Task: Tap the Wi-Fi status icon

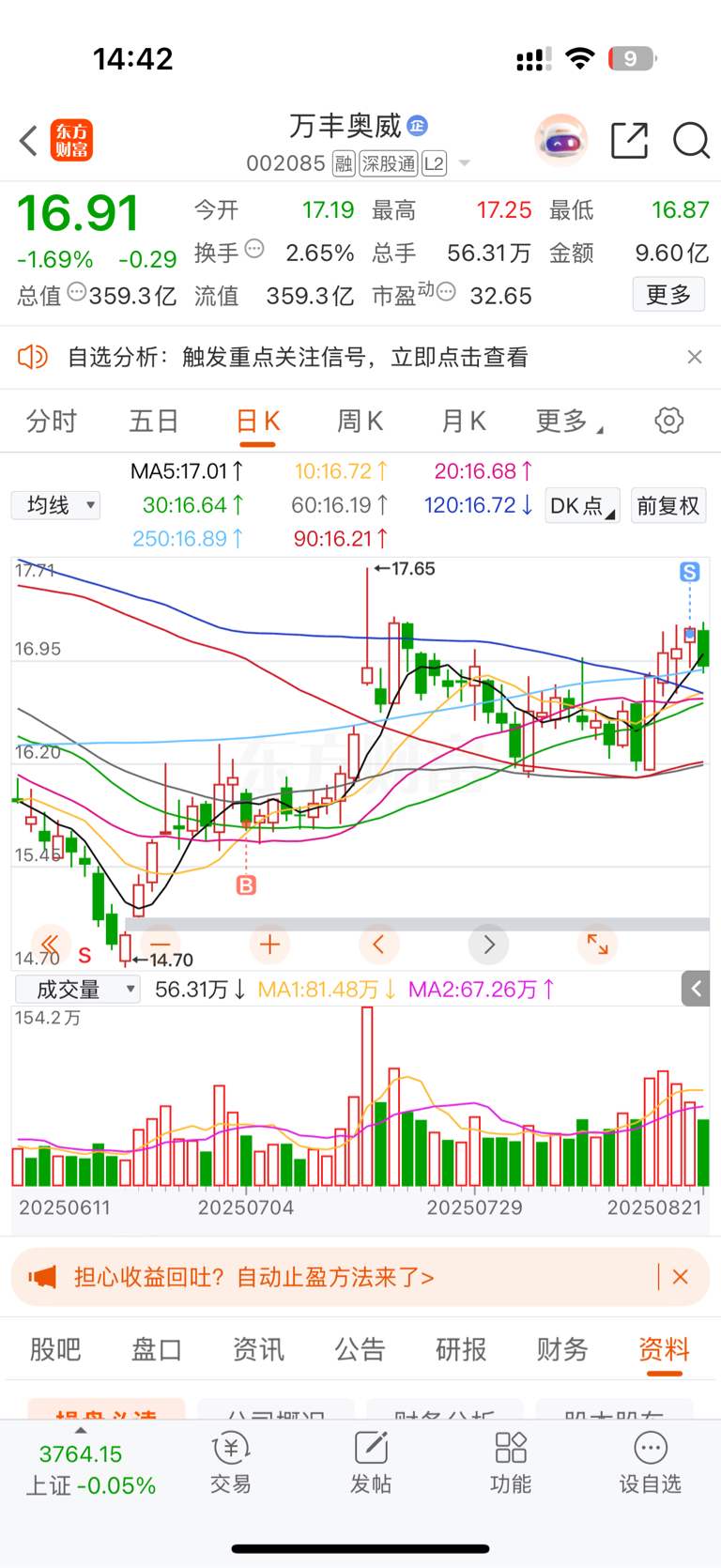Action: click(580, 59)
